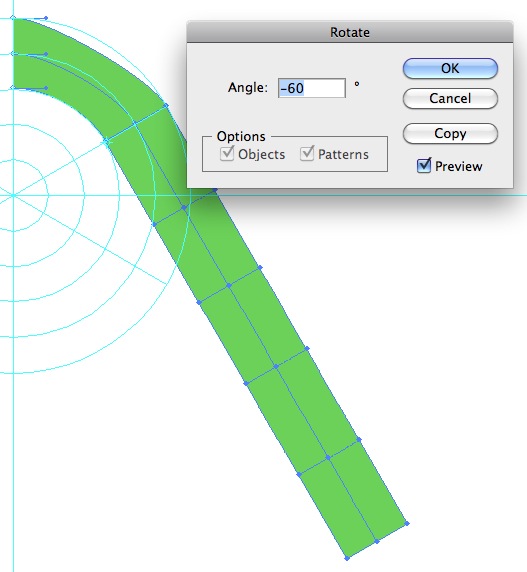Screen dimensions: 527x572
Task: Select the bottom-most corner anchor of green shape
Action: point(347,558)
